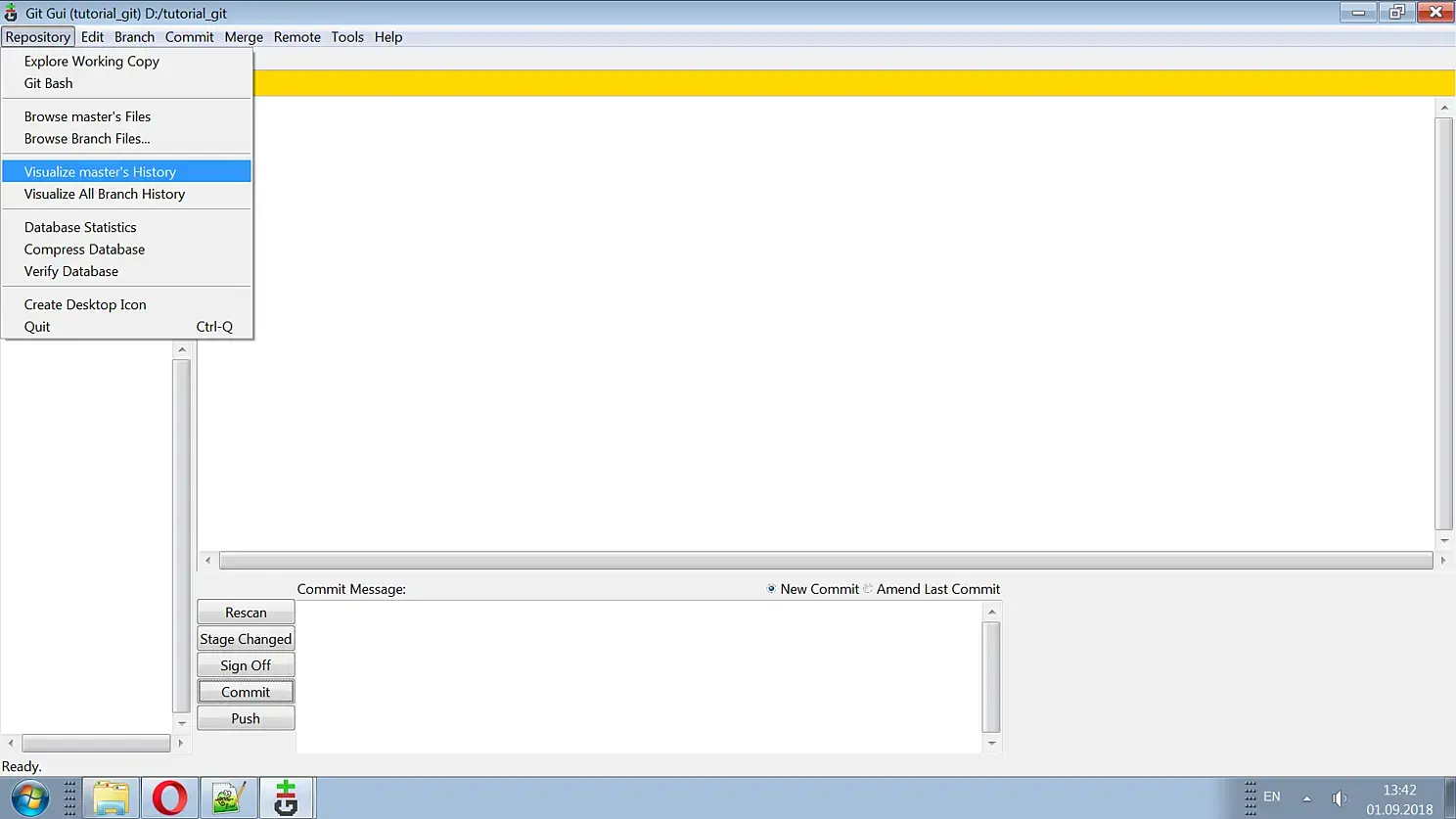
Task: Choose Create Desktop Icon
Action: (126, 304)
